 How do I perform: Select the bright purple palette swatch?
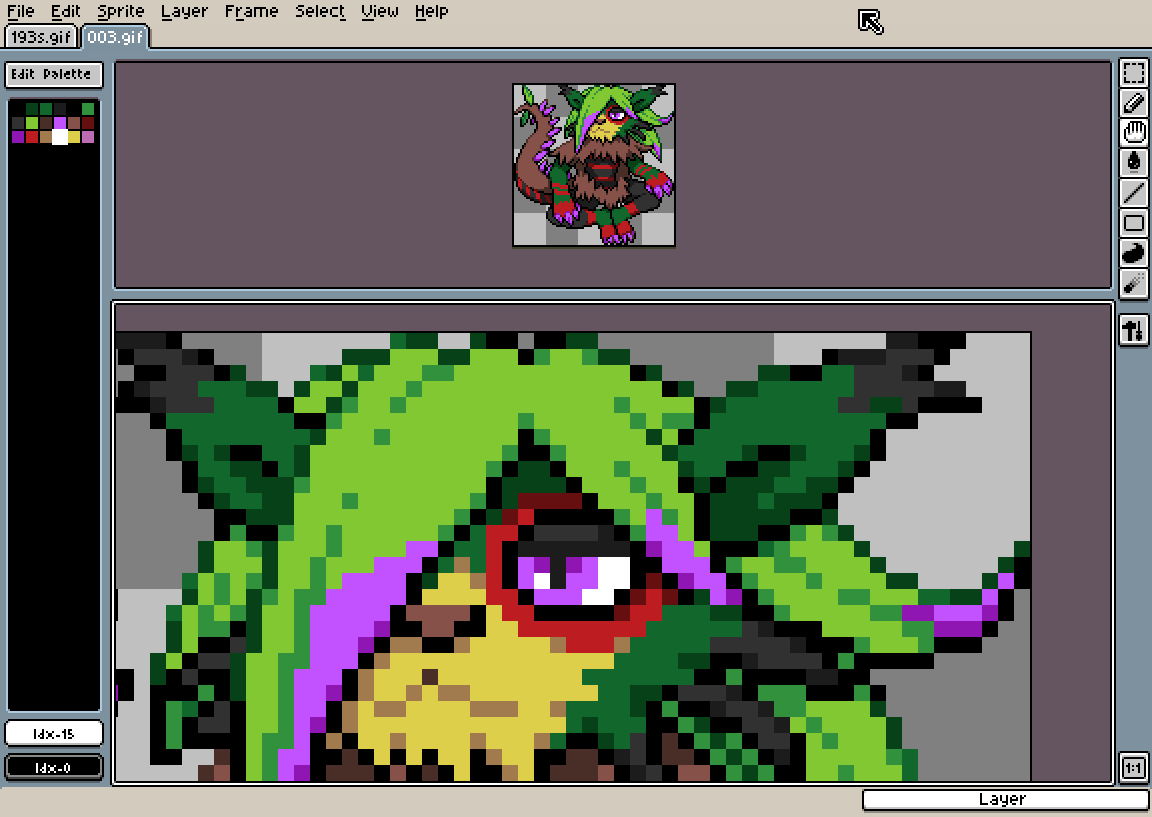tap(60, 122)
